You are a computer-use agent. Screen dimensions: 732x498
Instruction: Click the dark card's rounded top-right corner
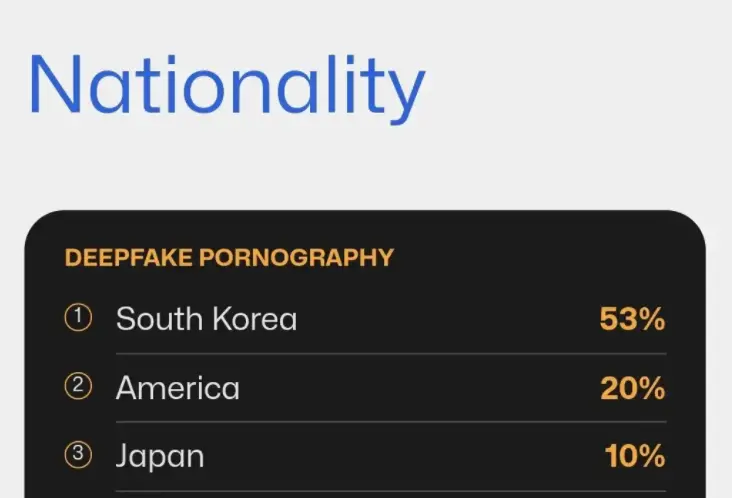(690, 226)
